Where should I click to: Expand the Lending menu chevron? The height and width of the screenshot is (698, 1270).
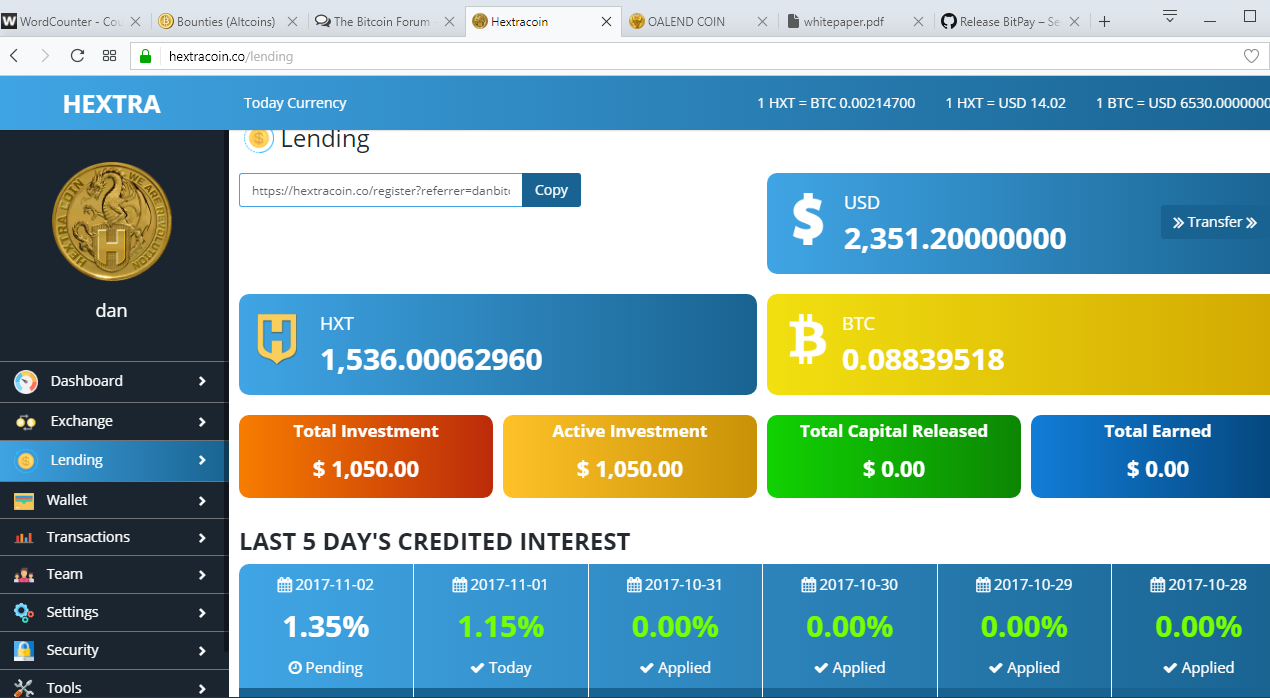202,460
